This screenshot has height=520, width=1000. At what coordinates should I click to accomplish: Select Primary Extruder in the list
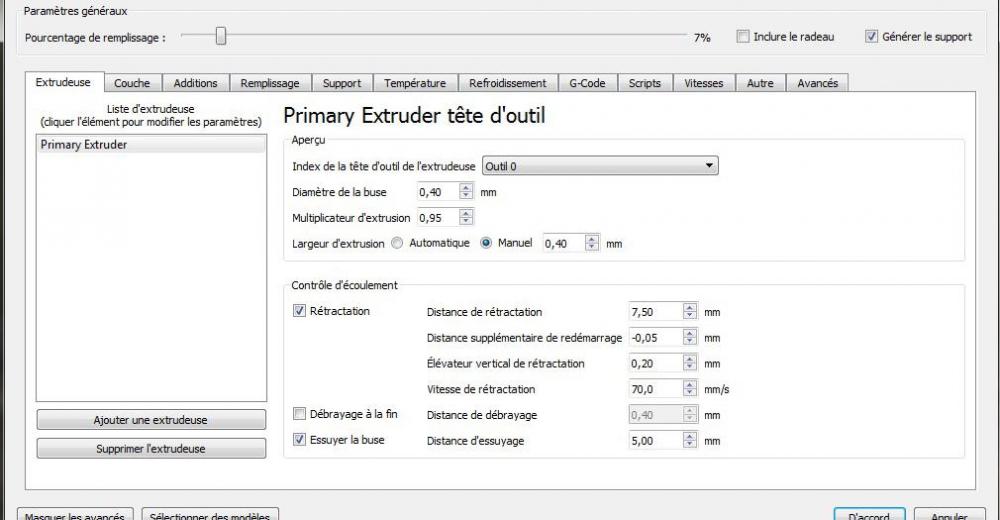151,145
